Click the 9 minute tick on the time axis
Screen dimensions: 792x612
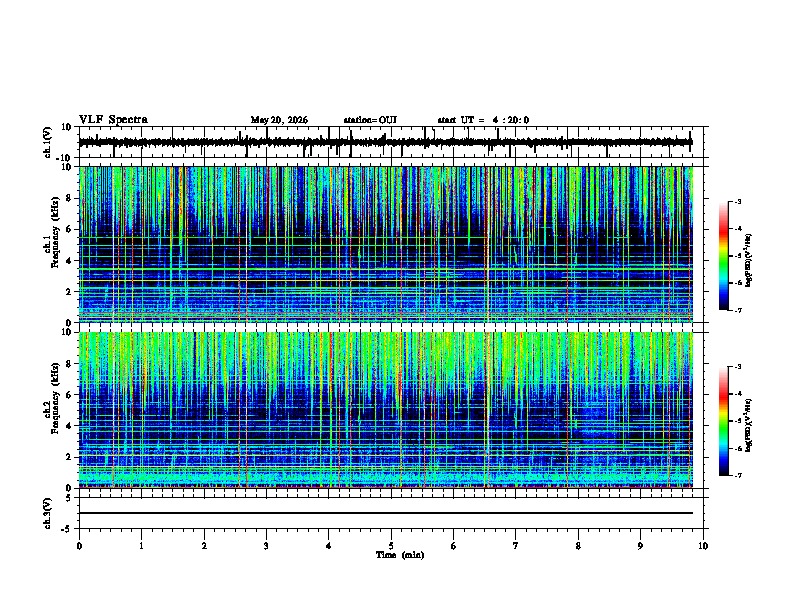pos(640,546)
